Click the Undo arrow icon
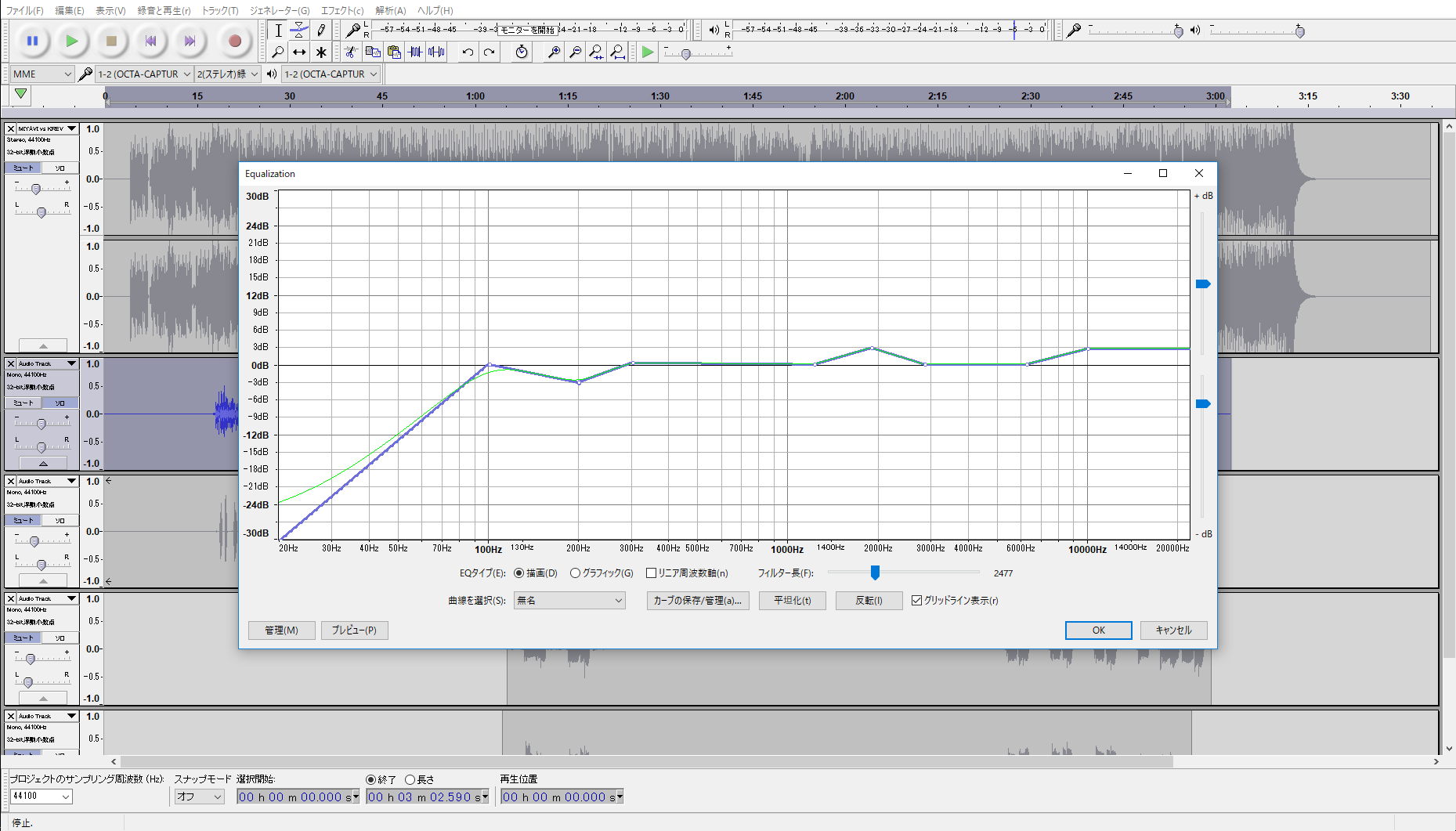The width and height of the screenshot is (1456, 831). [x=468, y=52]
